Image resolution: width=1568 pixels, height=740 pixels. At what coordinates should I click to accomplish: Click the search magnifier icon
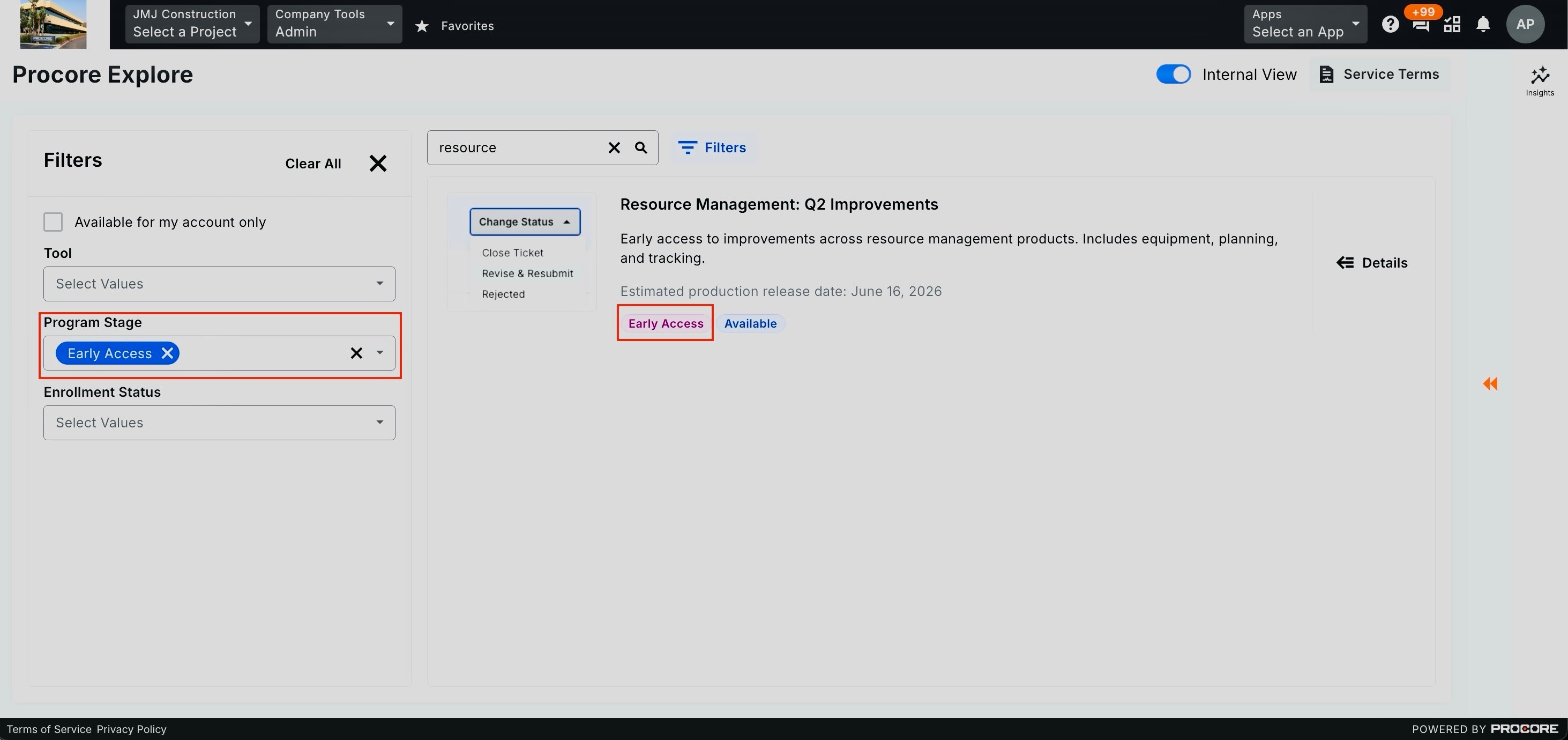(641, 147)
